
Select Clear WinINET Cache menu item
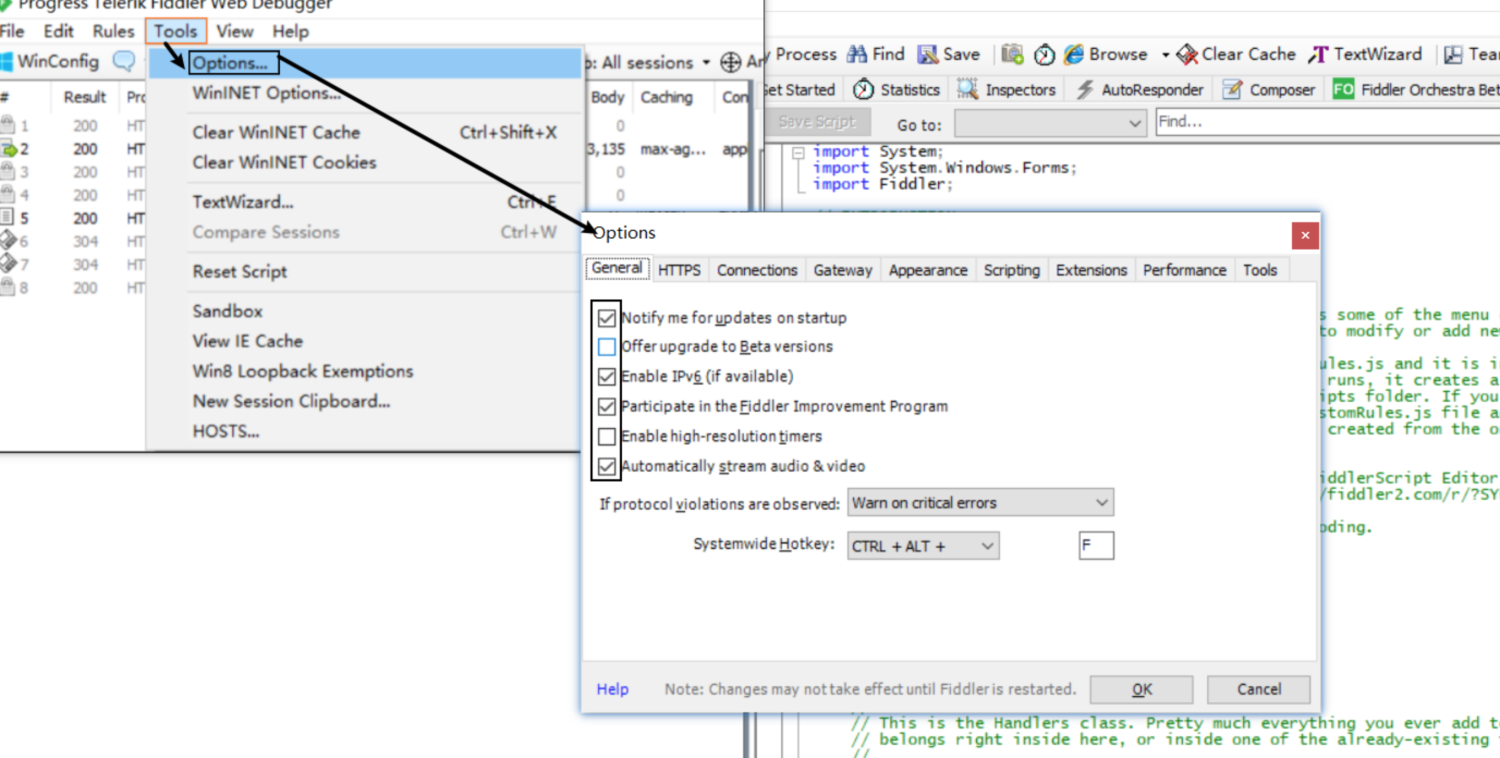pyautogui.click(x=276, y=132)
